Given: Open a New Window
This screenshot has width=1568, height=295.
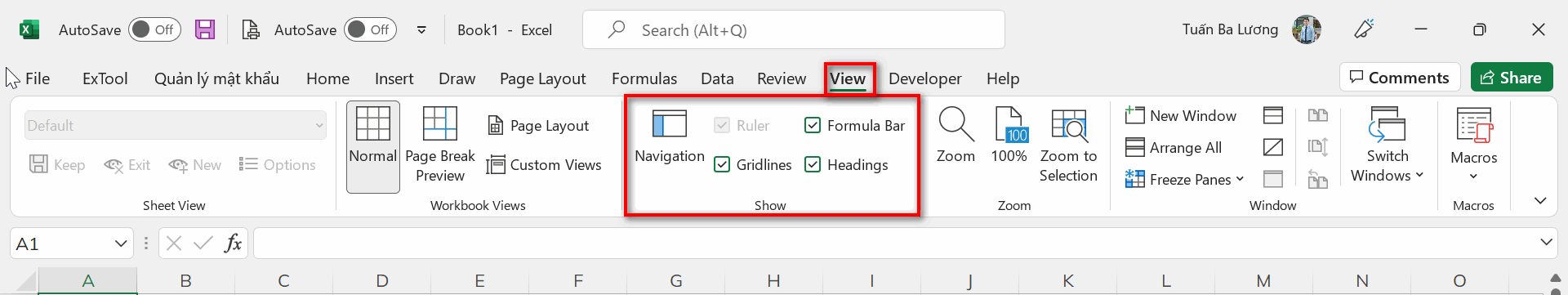Looking at the screenshot, I should (x=1181, y=116).
